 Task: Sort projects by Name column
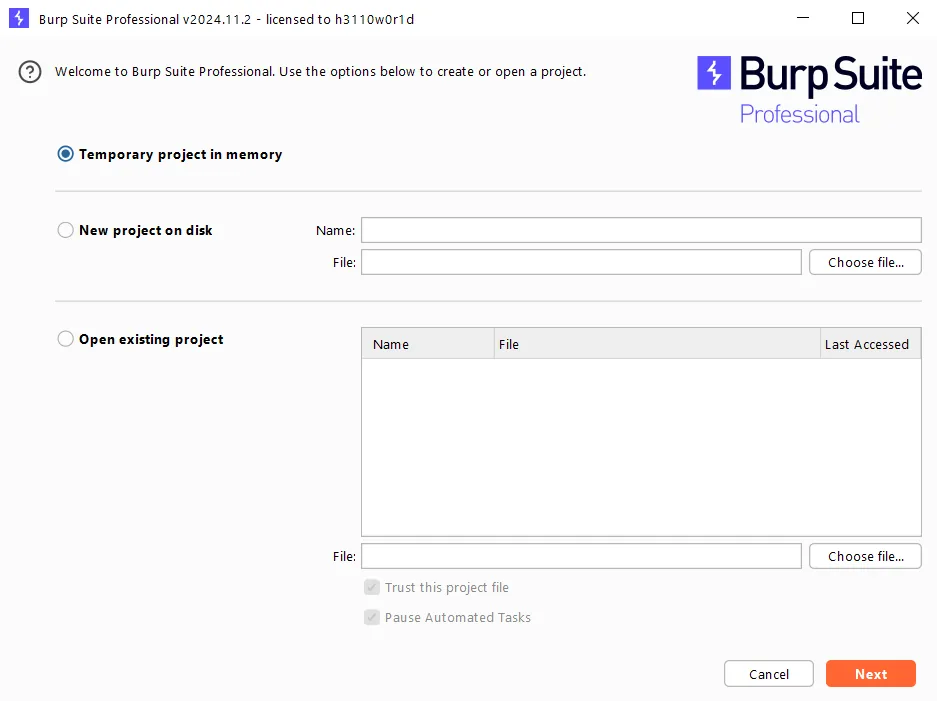click(428, 344)
